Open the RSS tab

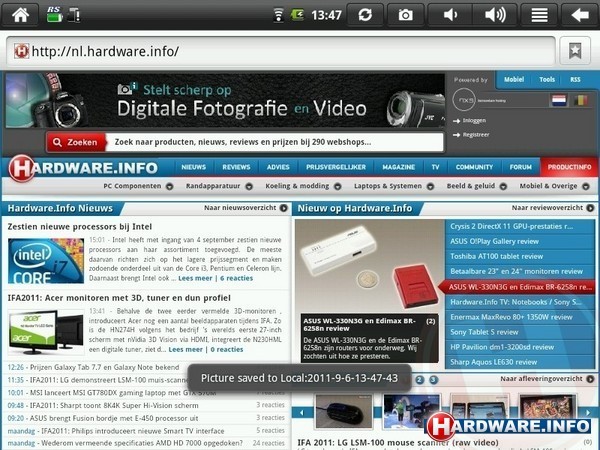[x=575, y=80]
